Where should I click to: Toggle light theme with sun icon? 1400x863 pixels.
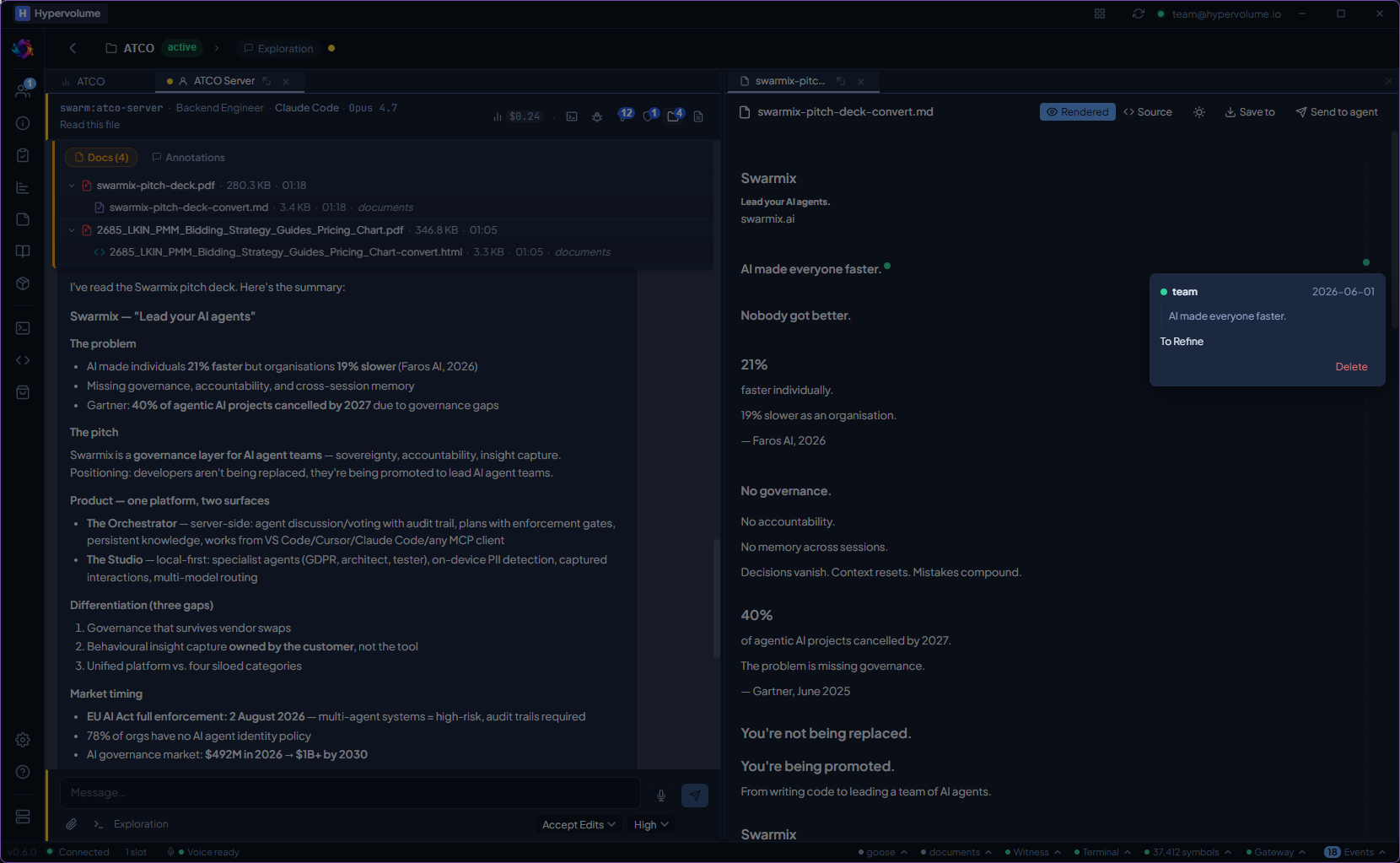(x=1199, y=112)
